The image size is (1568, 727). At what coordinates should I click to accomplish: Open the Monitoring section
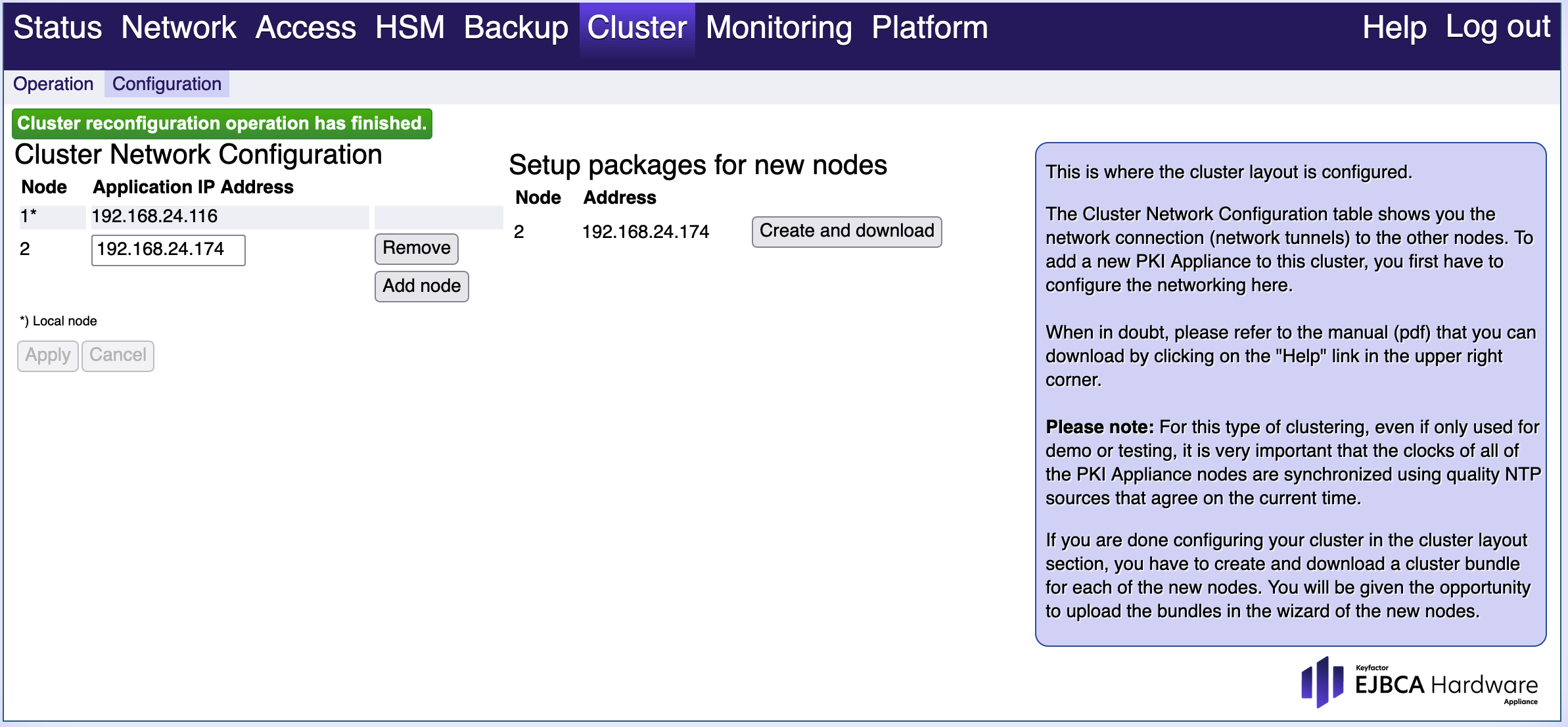[x=779, y=28]
